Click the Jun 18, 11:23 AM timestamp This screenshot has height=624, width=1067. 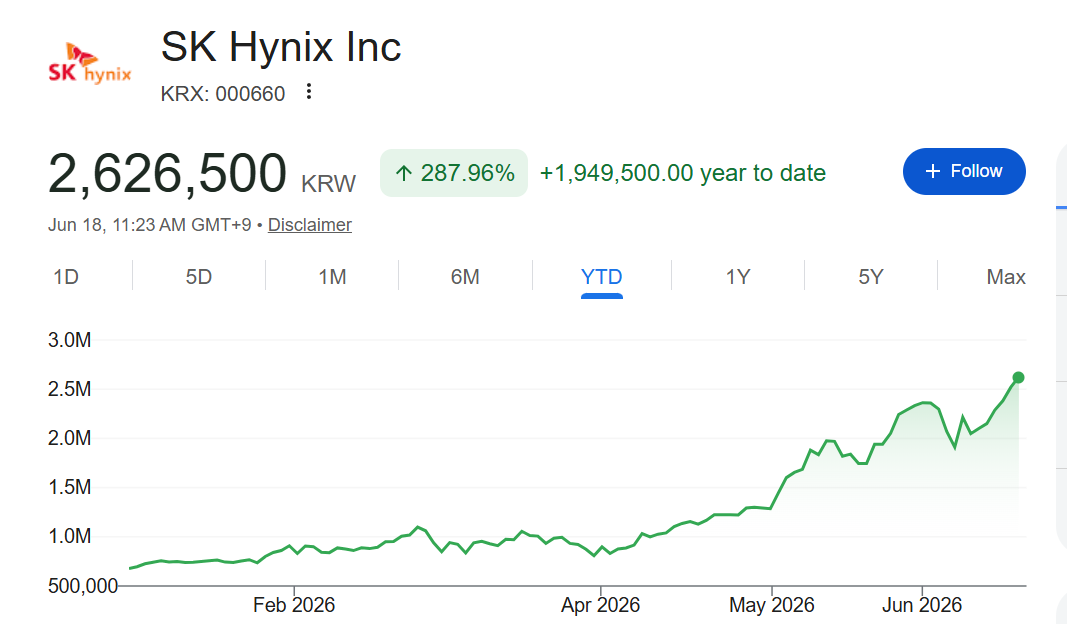pos(150,225)
